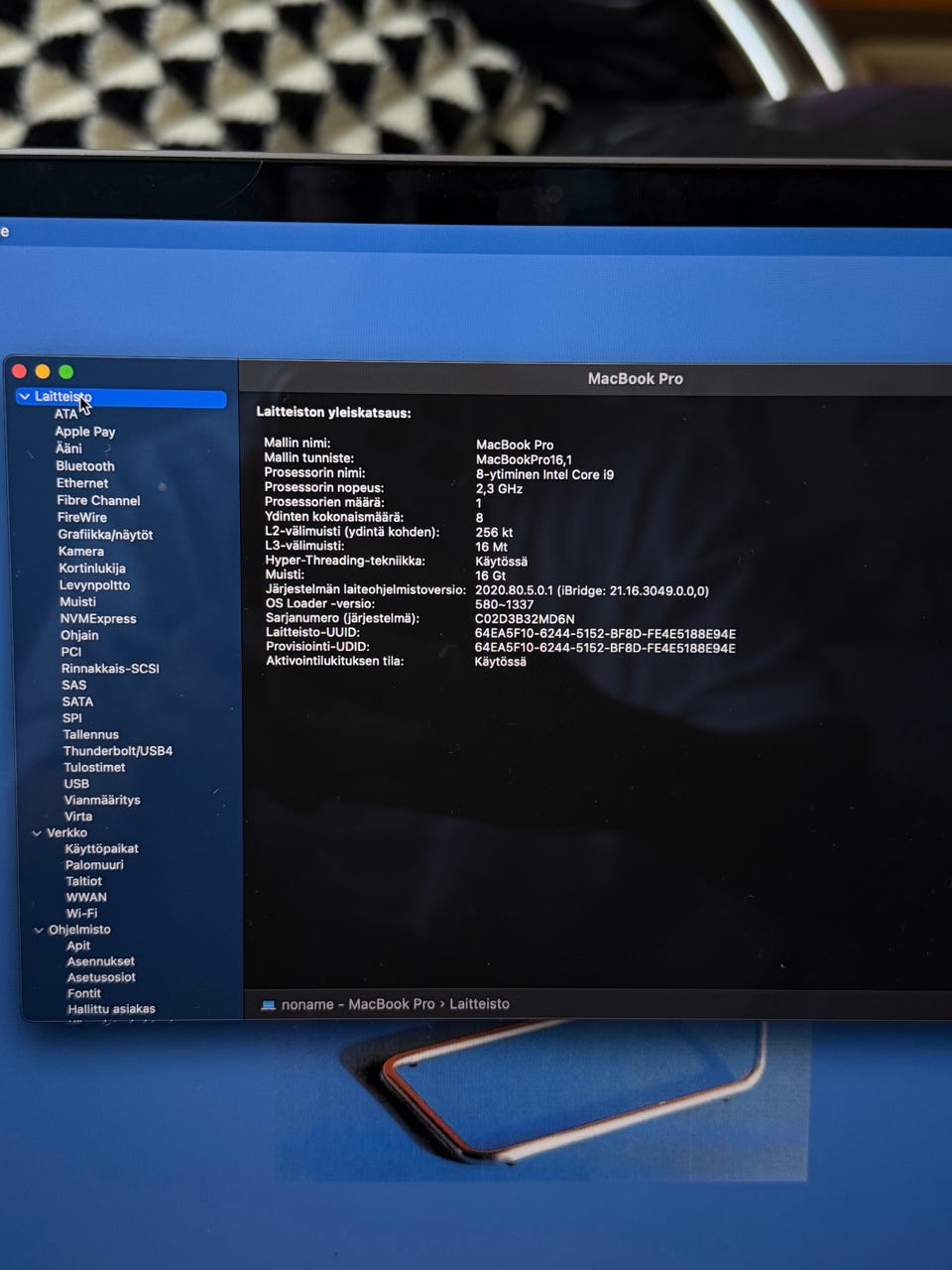Image resolution: width=952 pixels, height=1270 pixels.
Task: Select Levynpoltto in the sidebar
Action: pos(94,585)
